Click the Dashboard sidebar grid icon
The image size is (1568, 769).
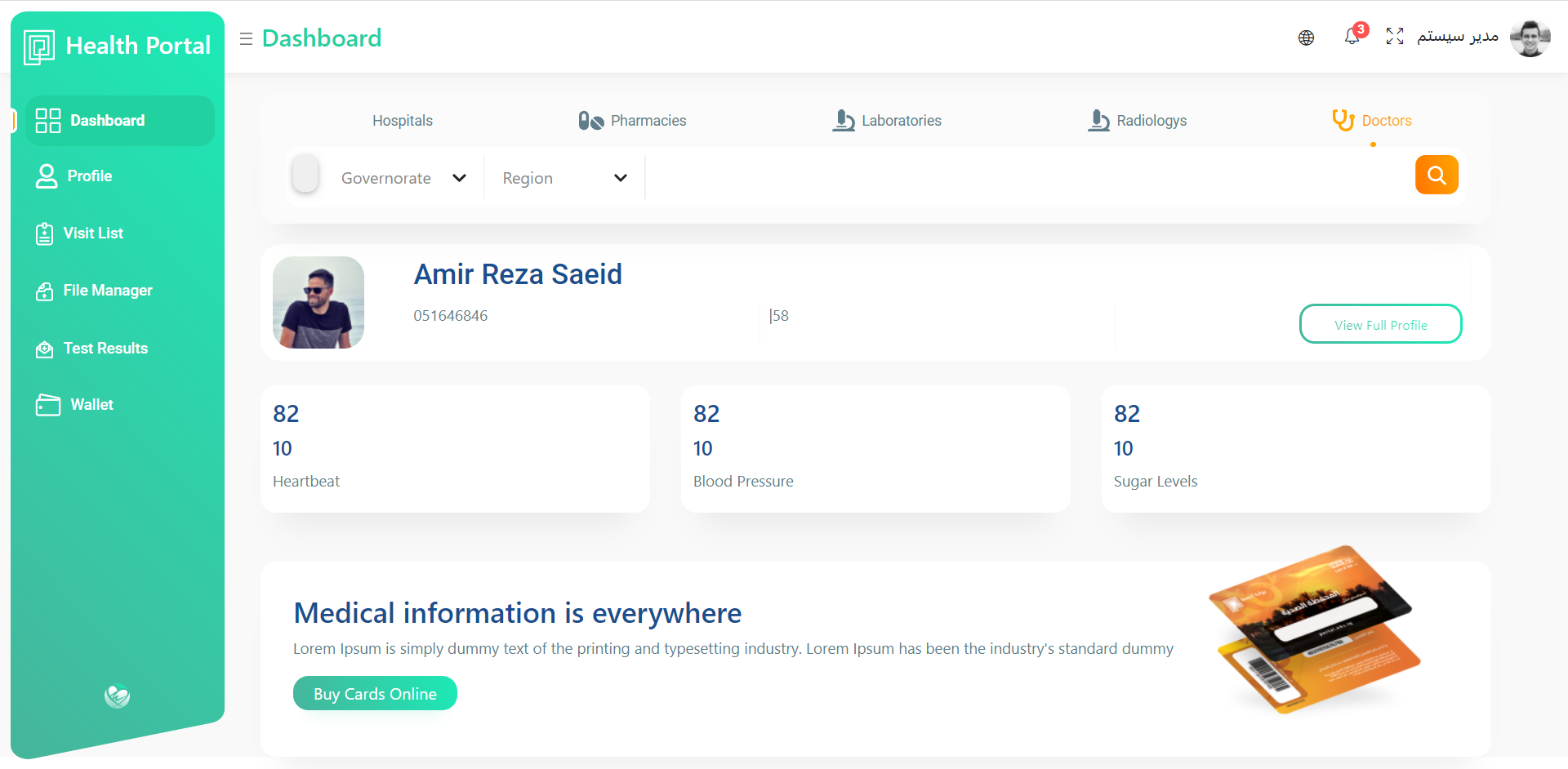coord(48,121)
